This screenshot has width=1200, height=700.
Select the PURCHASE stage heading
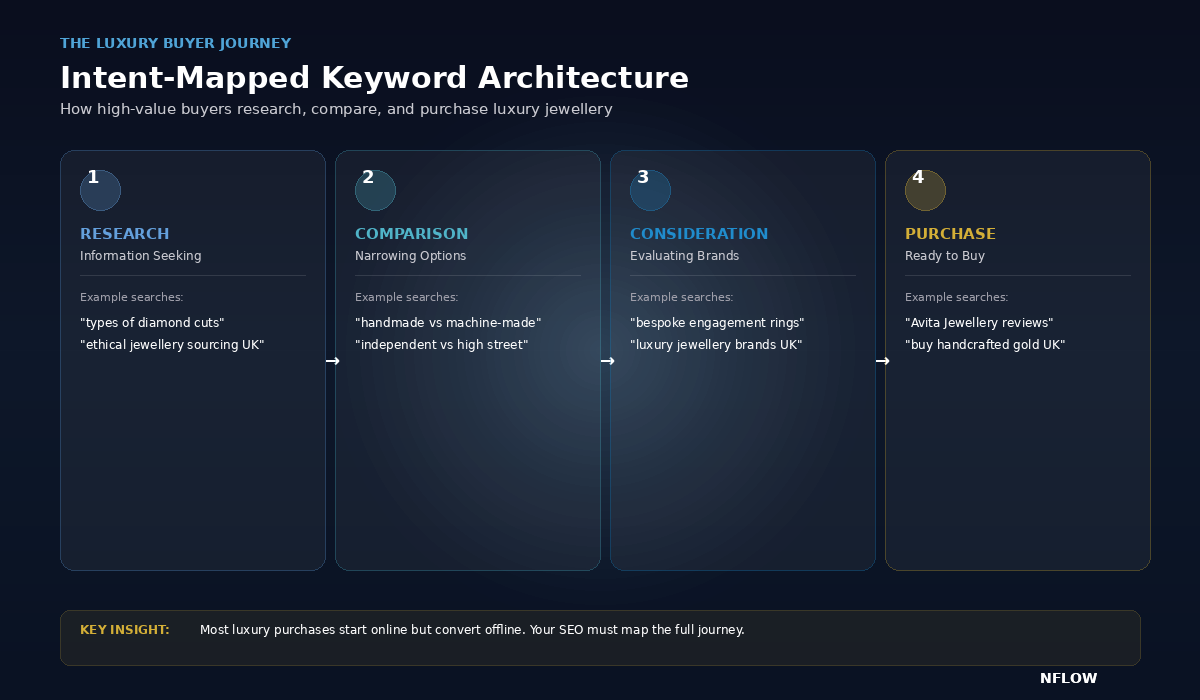(950, 234)
